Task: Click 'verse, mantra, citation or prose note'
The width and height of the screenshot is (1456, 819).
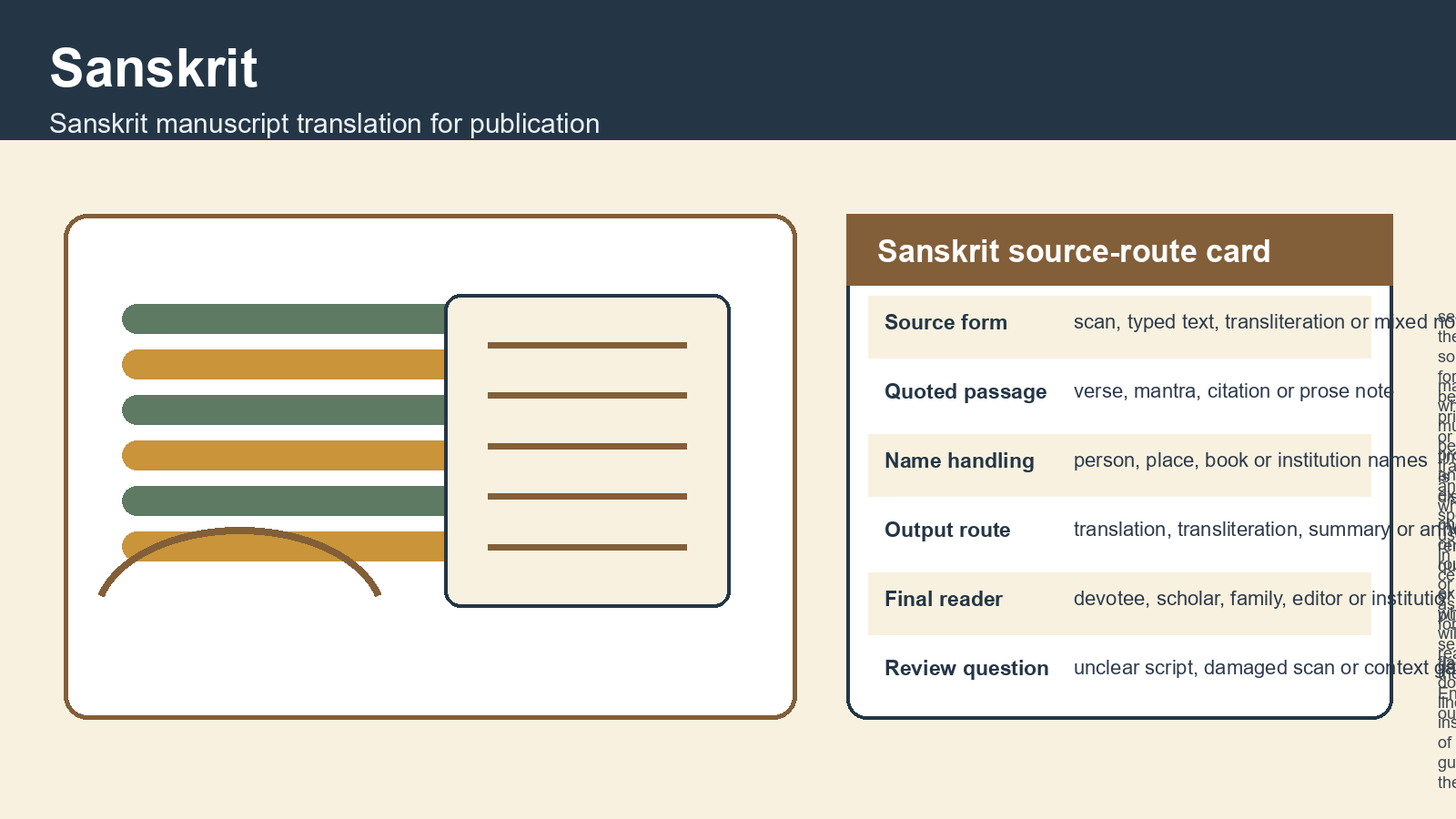Action: (x=1233, y=391)
